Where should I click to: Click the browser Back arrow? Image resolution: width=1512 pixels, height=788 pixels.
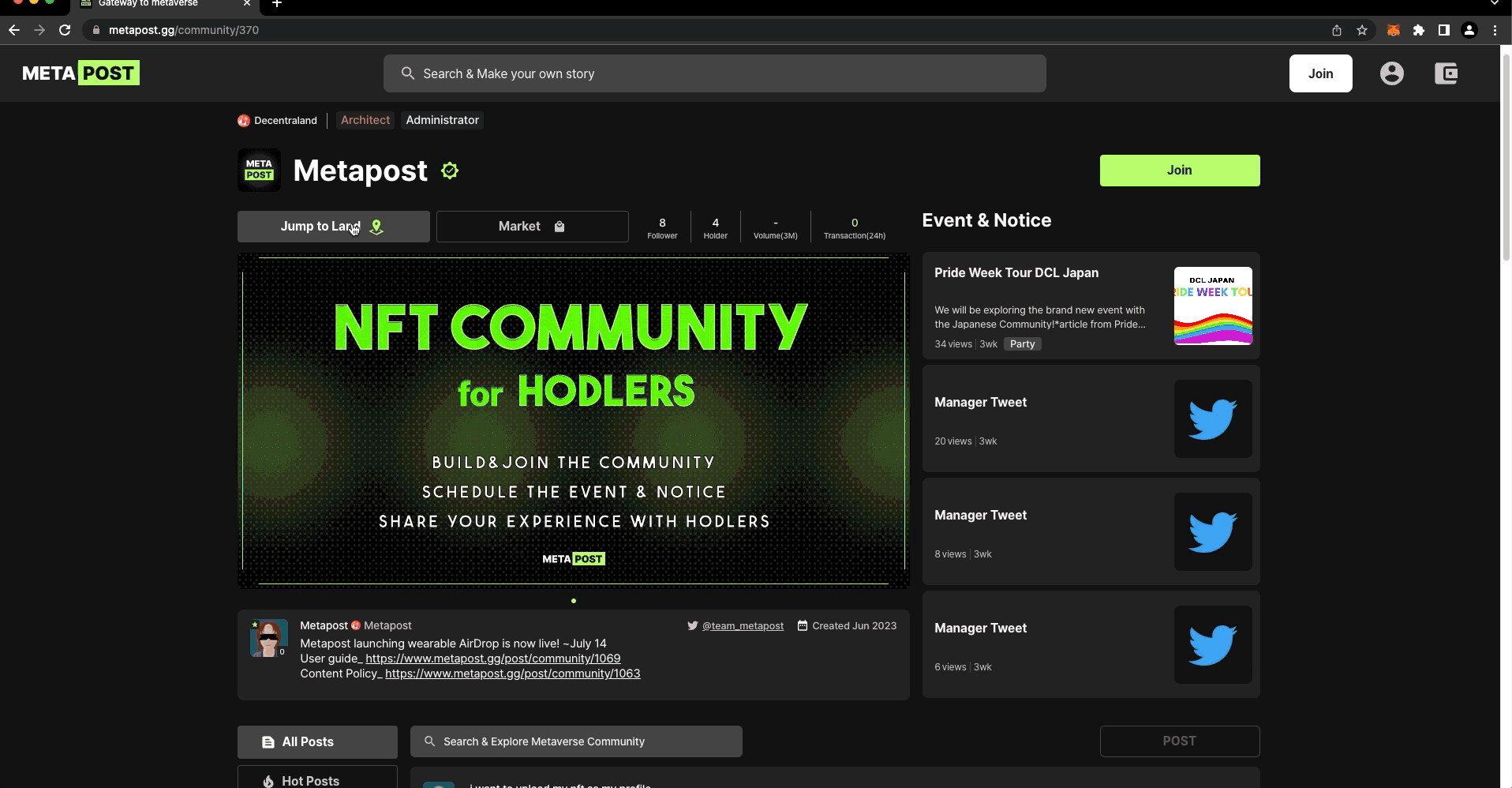pyautogui.click(x=13, y=30)
